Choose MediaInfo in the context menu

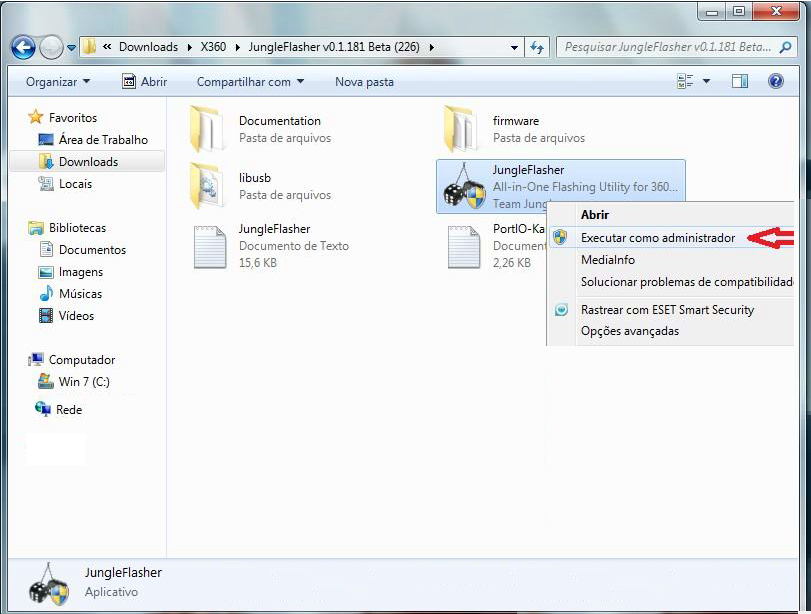671,260
